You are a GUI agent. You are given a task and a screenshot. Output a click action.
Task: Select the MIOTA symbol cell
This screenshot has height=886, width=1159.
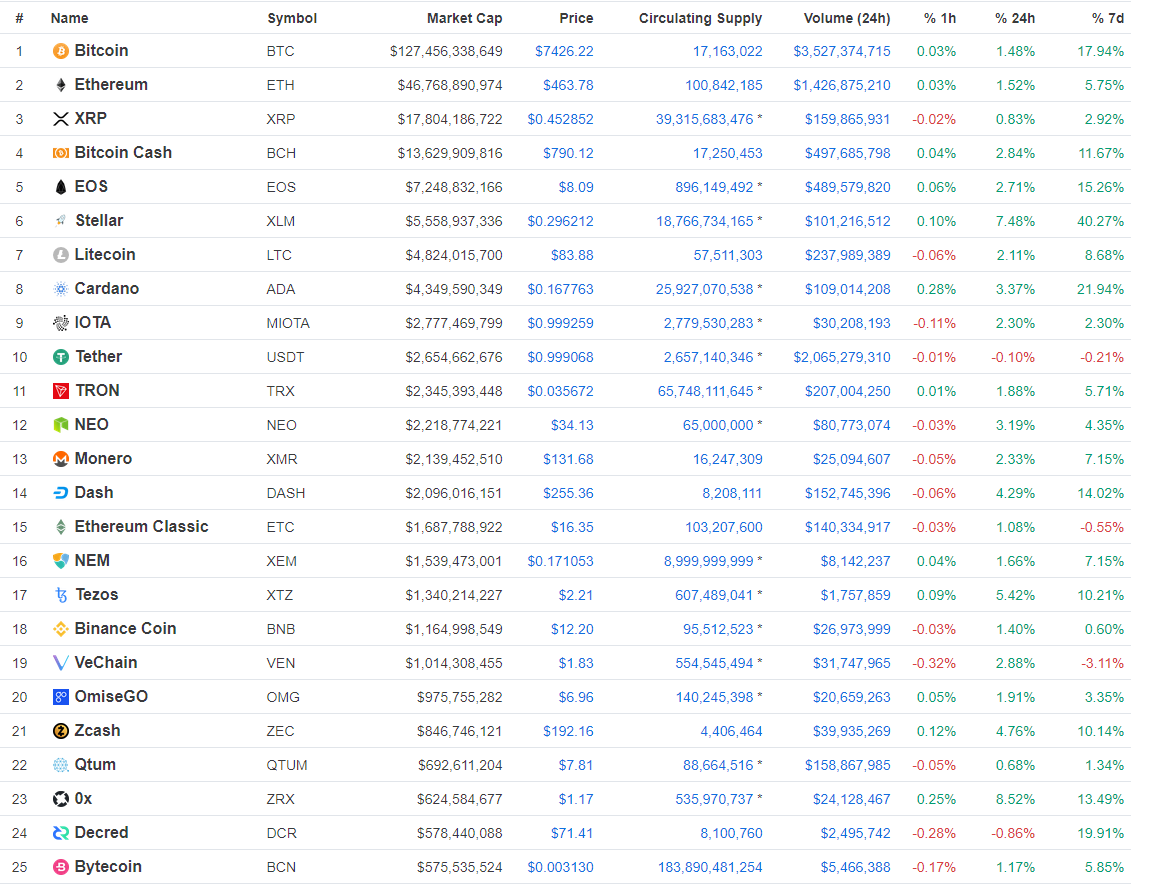(x=288, y=324)
